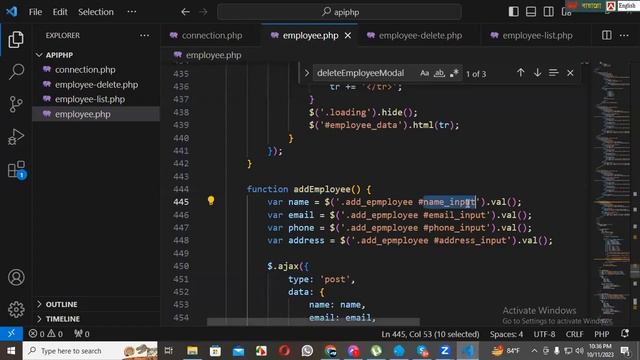This screenshot has width=640, height=360.
Task: Switch to the employee-delete.php tab
Action: point(420,36)
